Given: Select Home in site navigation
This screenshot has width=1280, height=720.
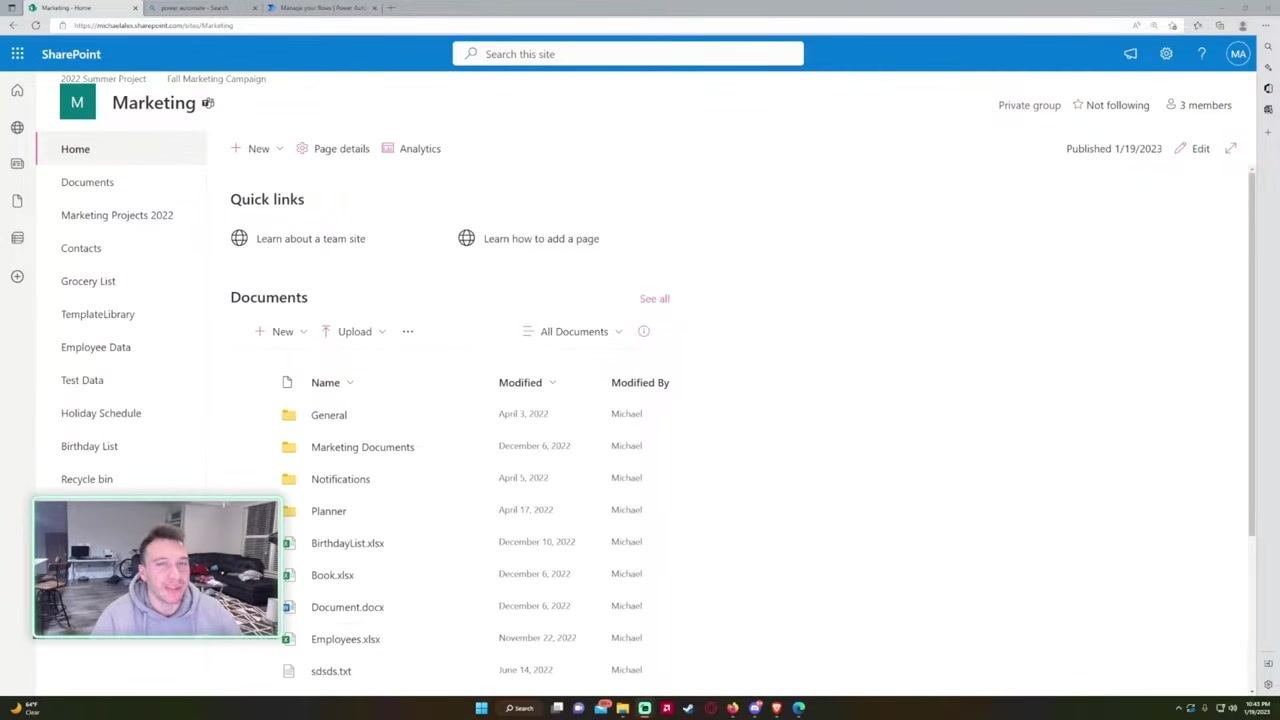Looking at the screenshot, I should (75, 149).
